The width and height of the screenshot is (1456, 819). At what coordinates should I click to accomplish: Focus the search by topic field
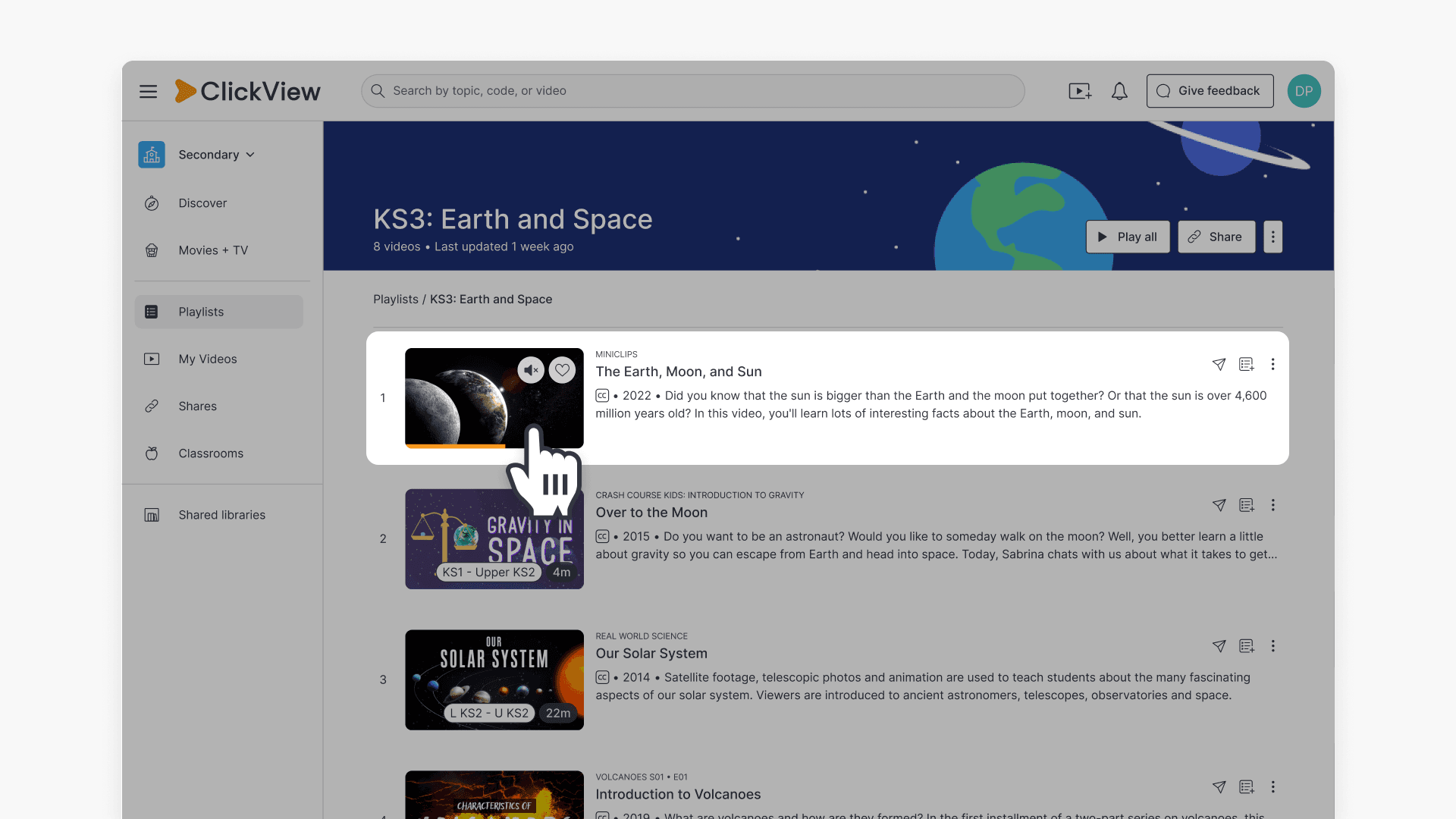692,91
